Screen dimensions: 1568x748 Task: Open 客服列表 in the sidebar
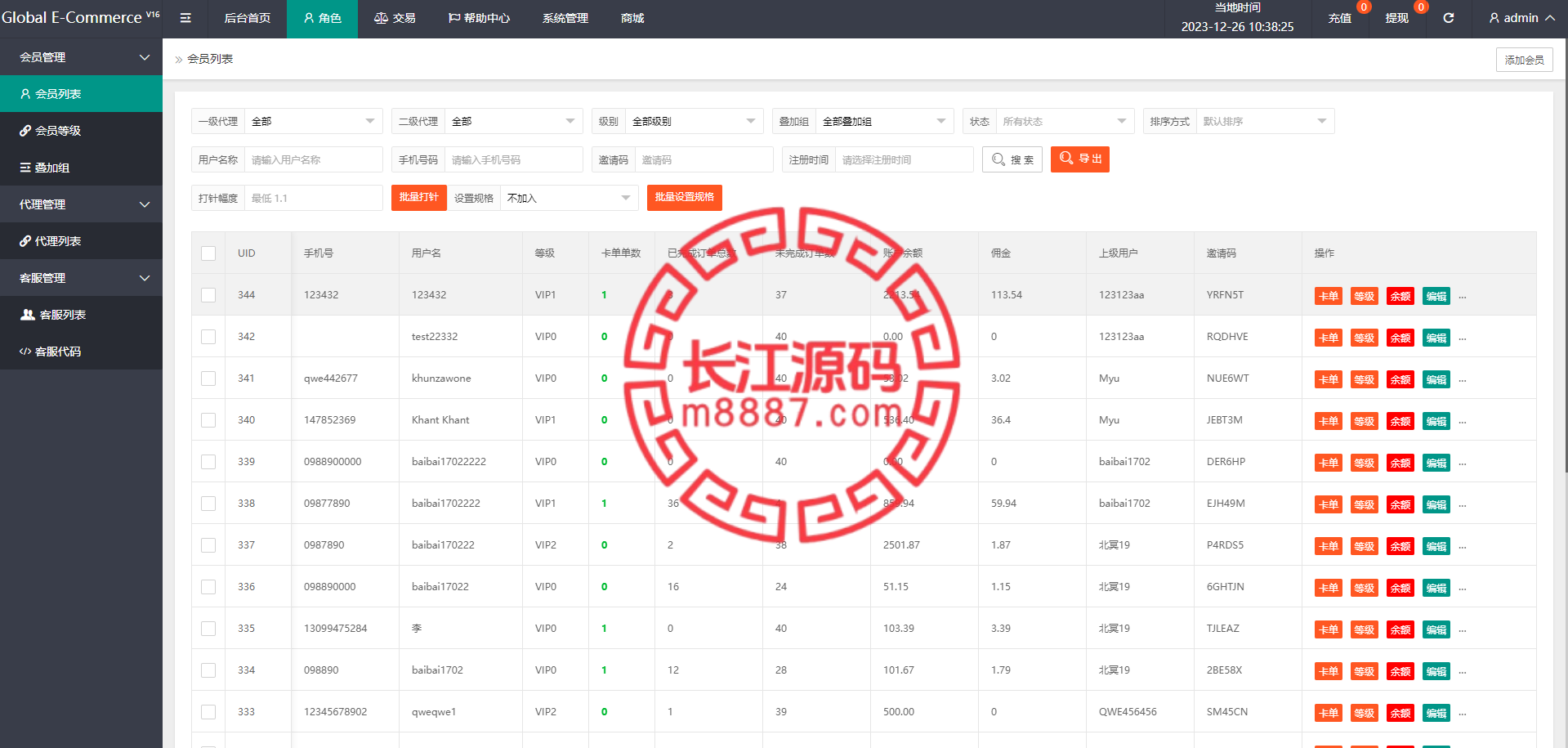[x=81, y=315]
